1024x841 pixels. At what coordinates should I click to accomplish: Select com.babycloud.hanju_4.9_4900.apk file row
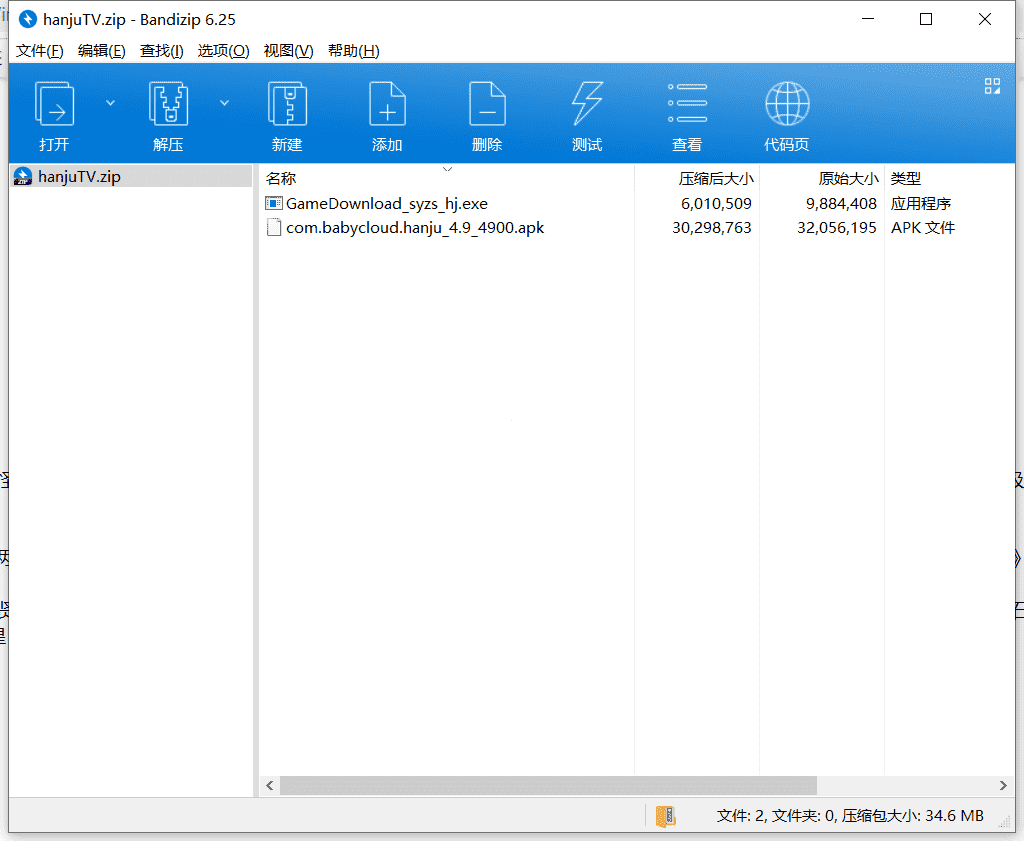tap(637, 228)
